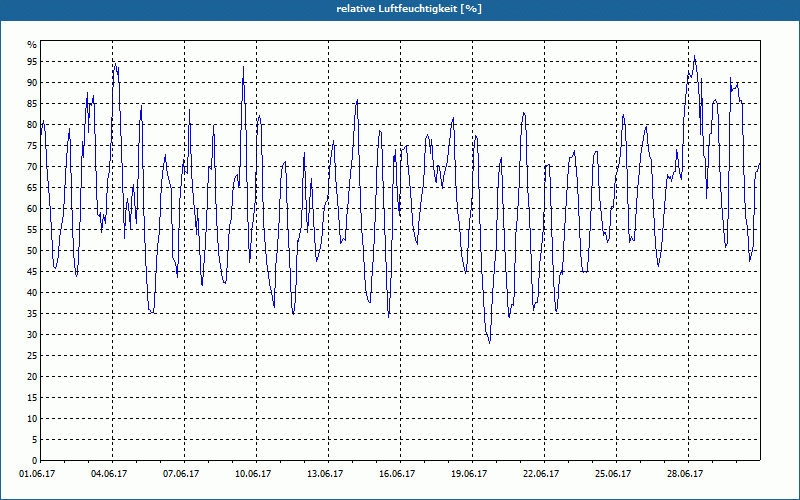Click the y-axis value 10

point(32,418)
